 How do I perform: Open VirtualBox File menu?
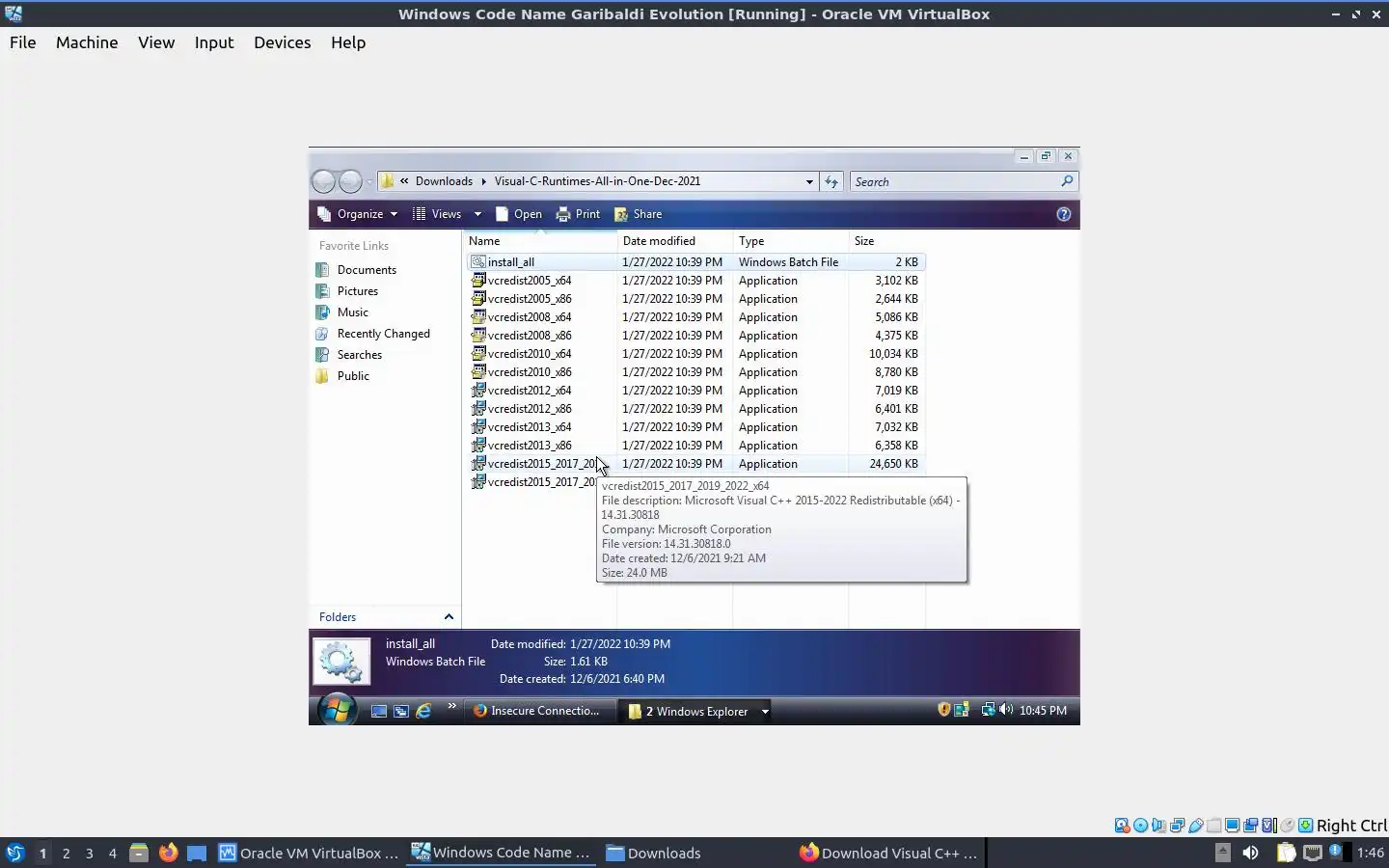(23, 42)
